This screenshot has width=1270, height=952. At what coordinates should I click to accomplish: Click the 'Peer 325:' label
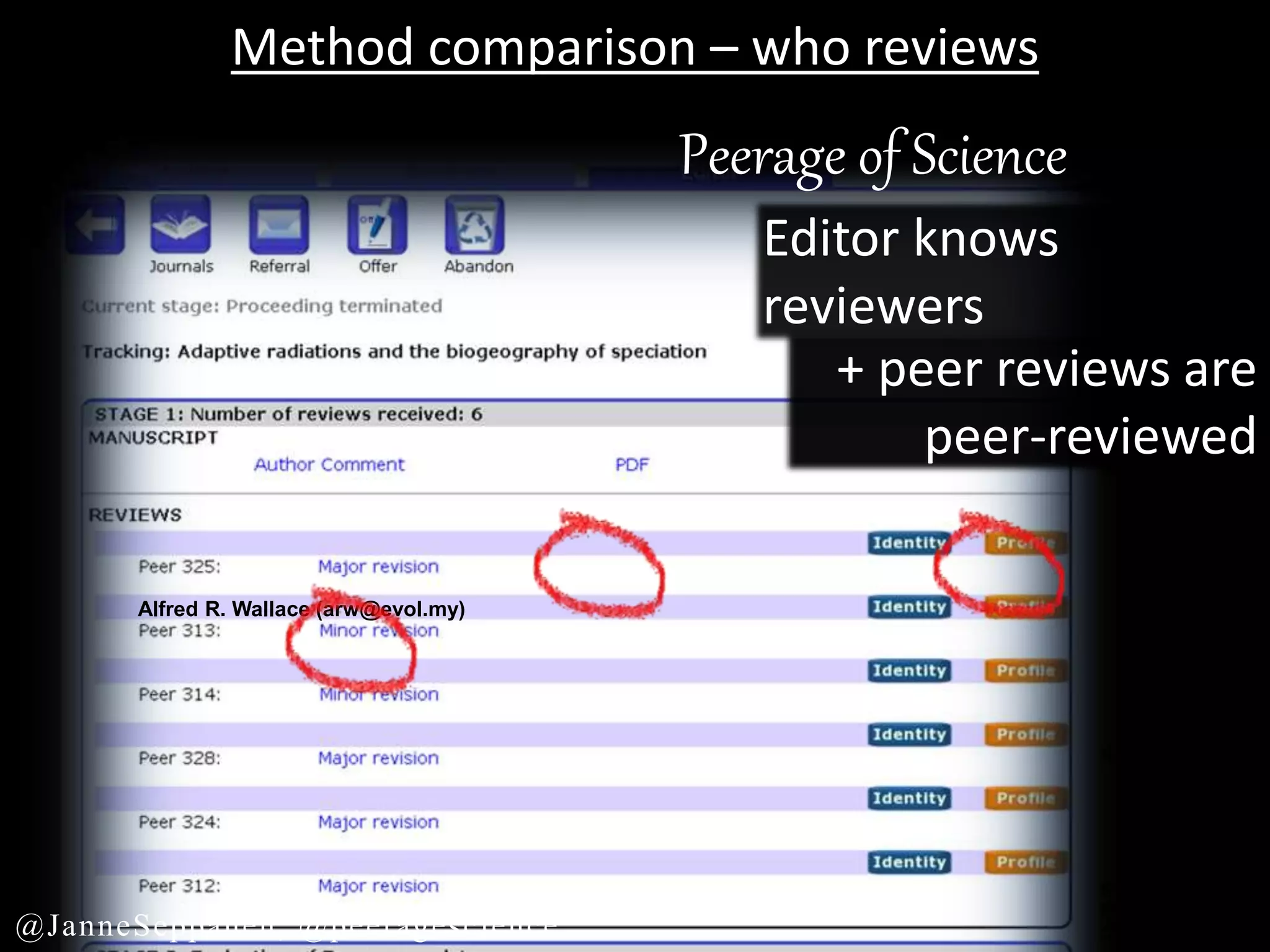pyautogui.click(x=179, y=566)
